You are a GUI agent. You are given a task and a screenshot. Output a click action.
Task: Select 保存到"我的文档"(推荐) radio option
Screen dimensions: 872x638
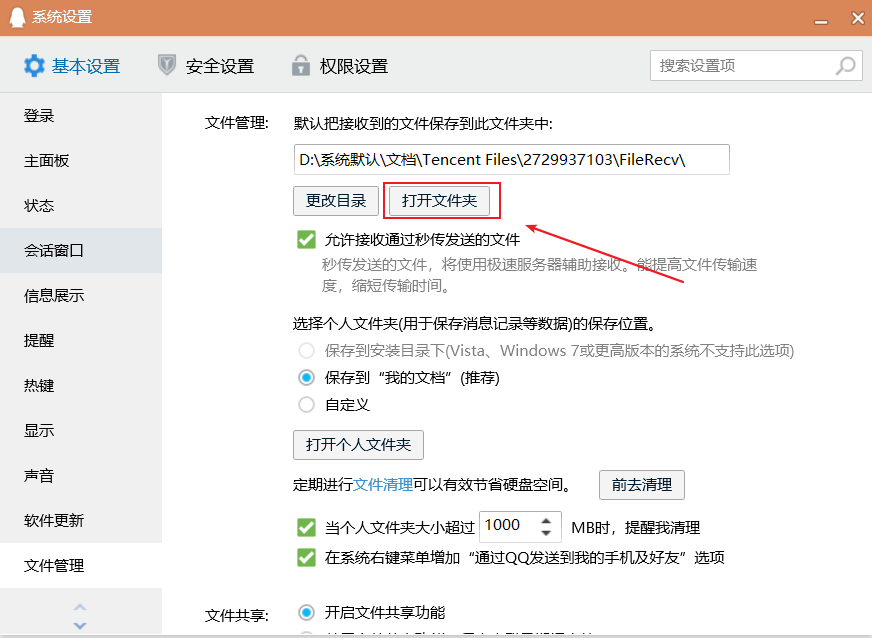[x=306, y=378]
